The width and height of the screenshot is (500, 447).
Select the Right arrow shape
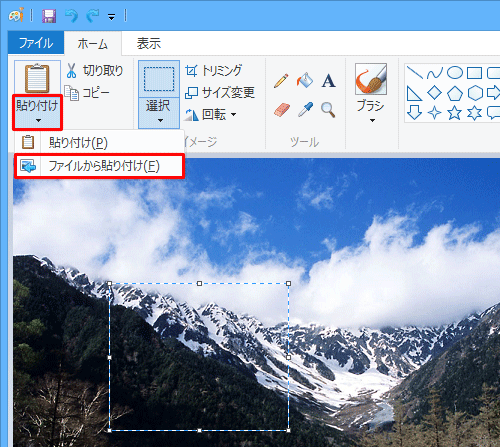click(494, 93)
